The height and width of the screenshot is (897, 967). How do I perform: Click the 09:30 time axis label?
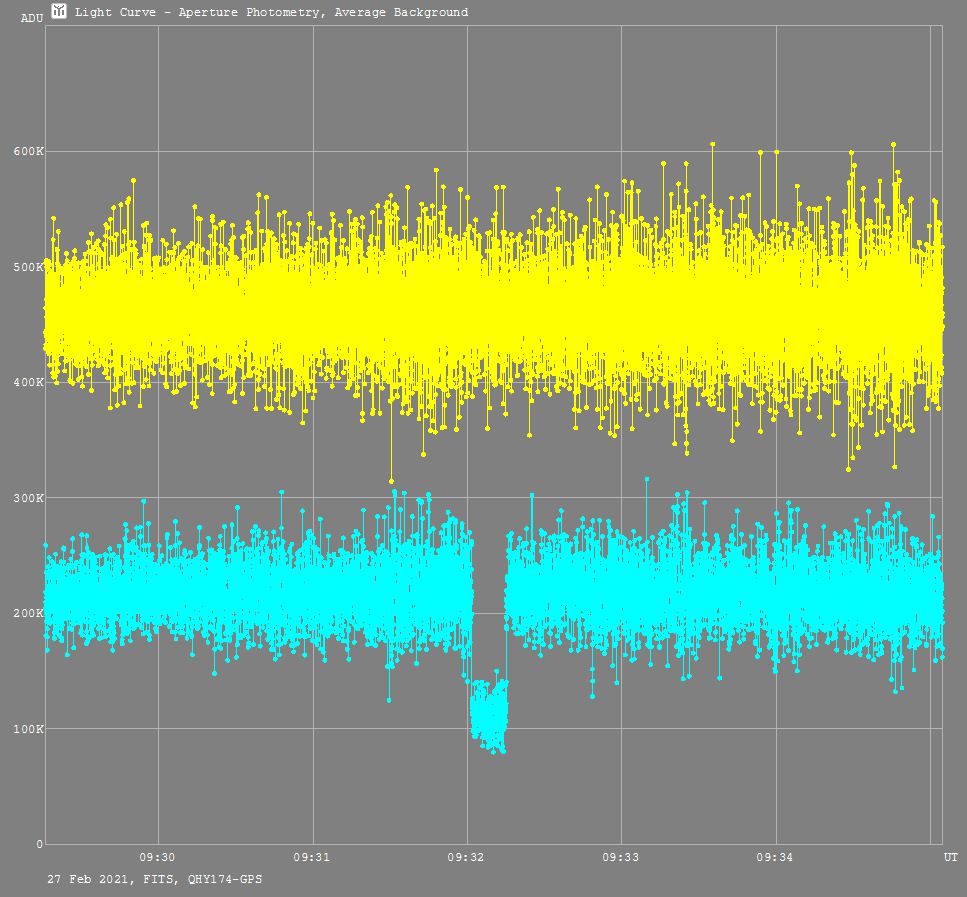(x=157, y=857)
